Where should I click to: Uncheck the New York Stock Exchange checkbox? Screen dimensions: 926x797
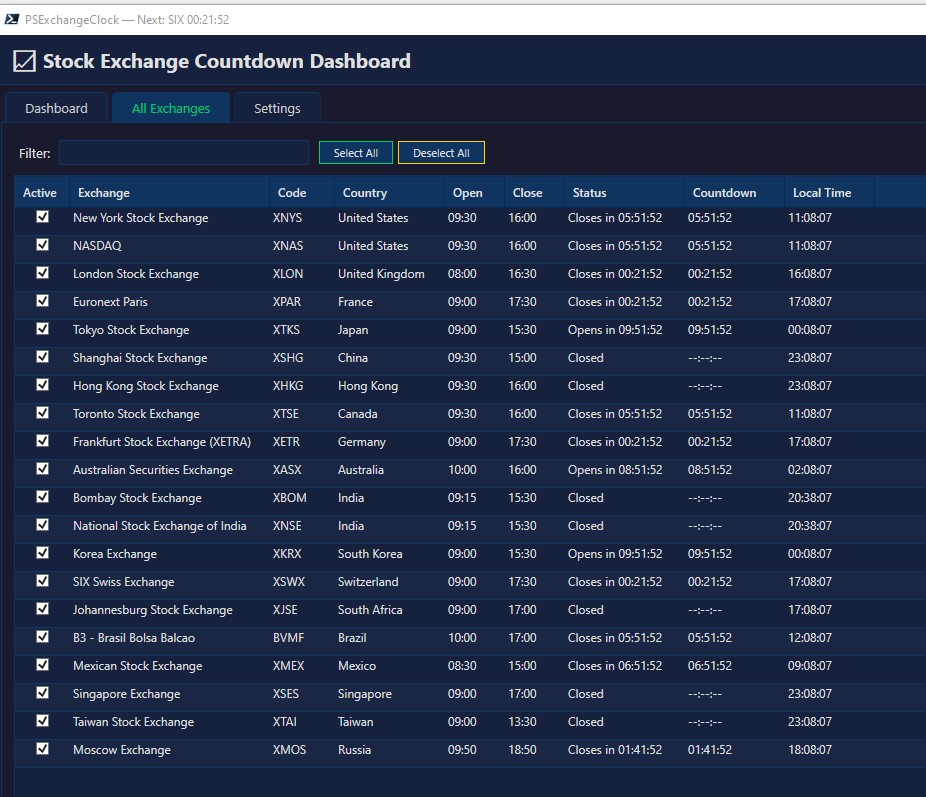pyautogui.click(x=43, y=217)
